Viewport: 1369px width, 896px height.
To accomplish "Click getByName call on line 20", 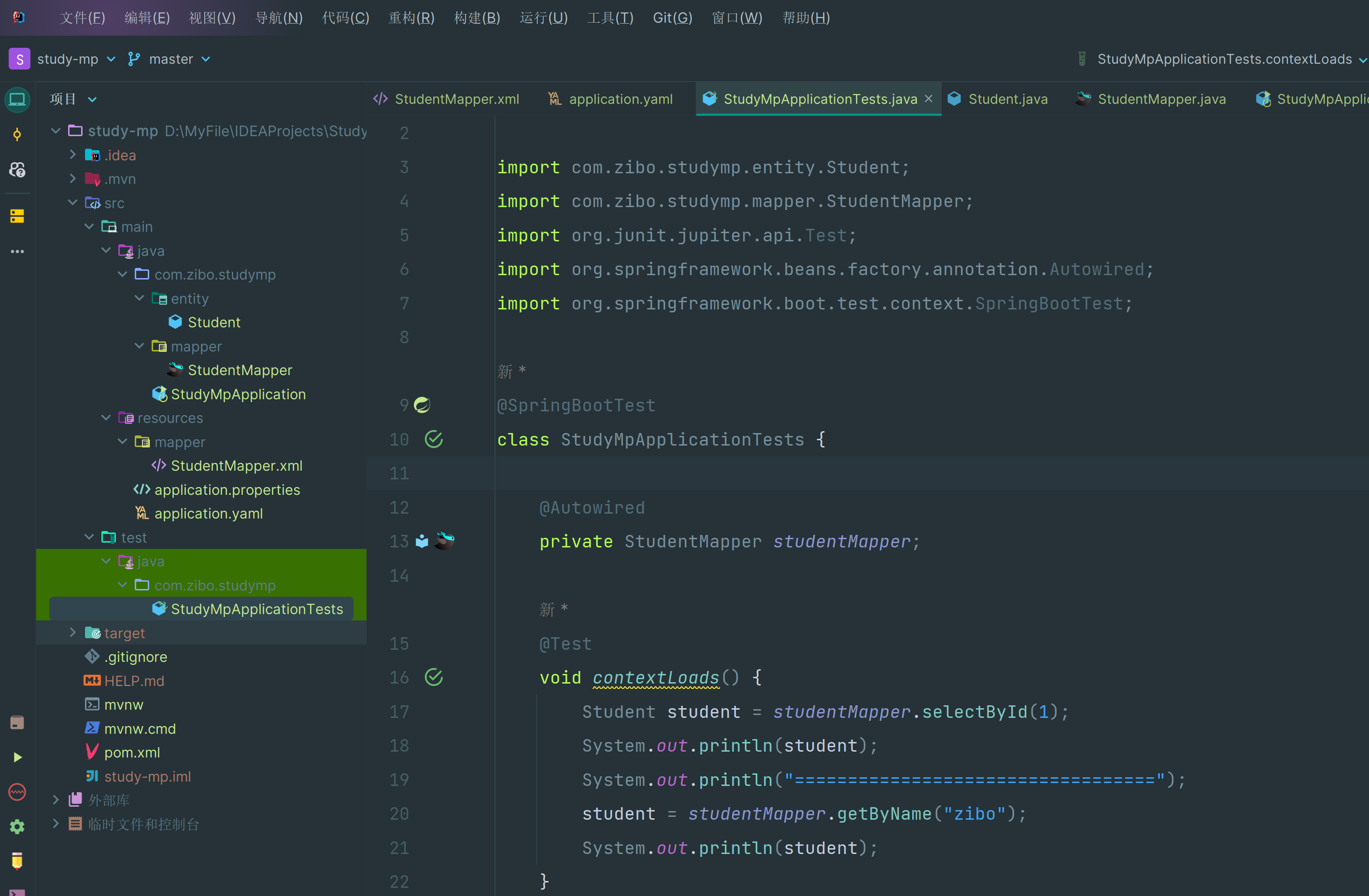I will click(x=884, y=813).
